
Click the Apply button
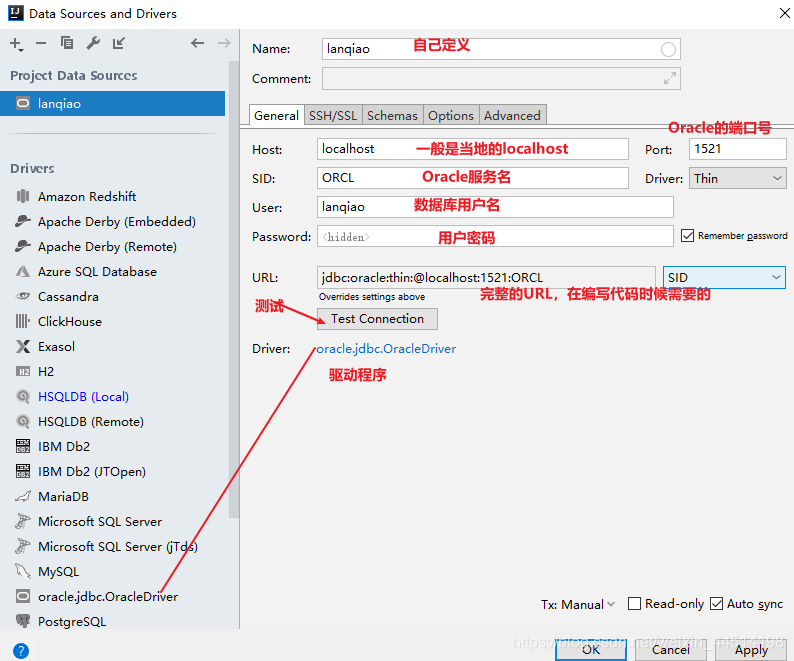(x=751, y=649)
